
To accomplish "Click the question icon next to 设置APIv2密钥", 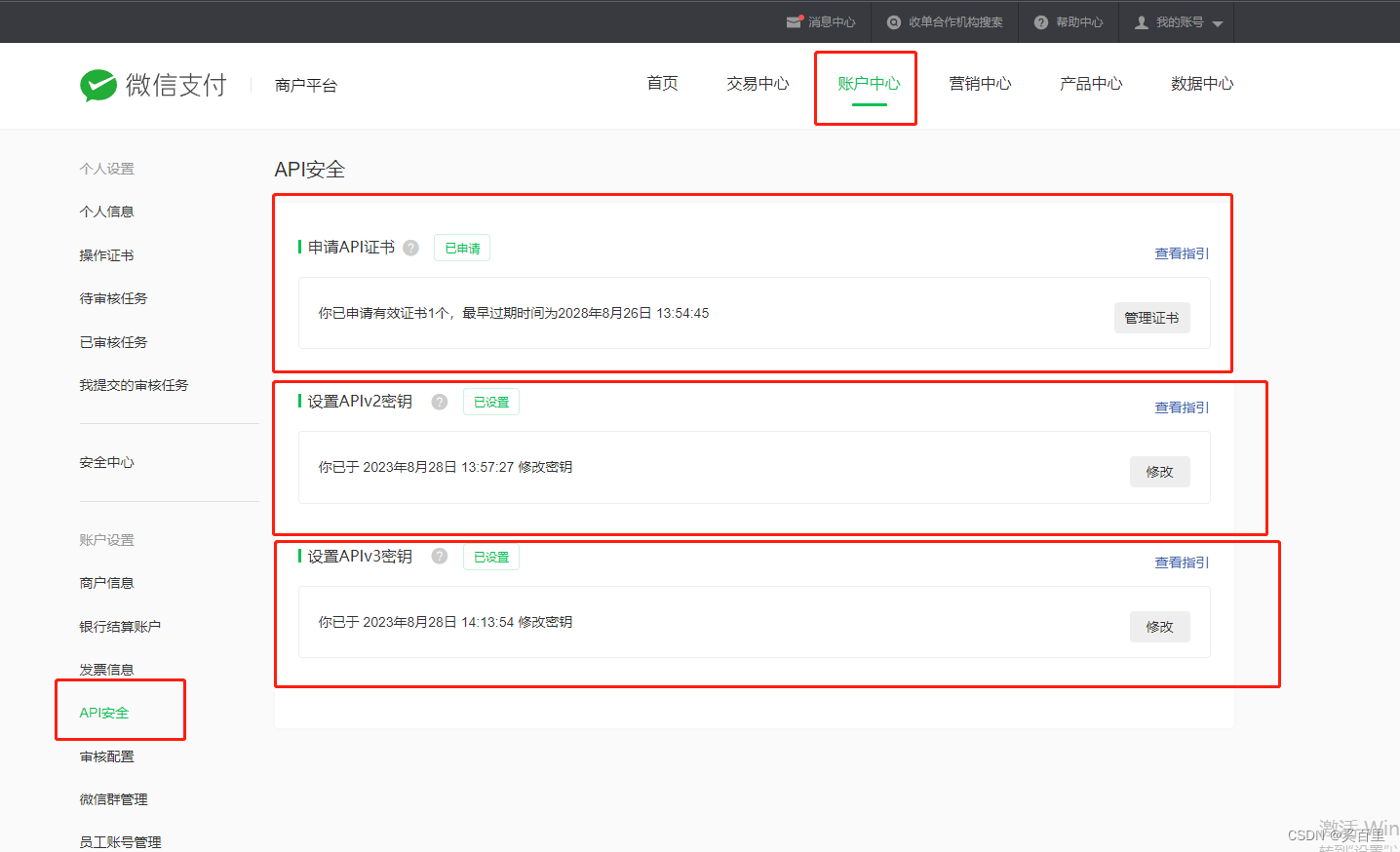I will click(439, 401).
